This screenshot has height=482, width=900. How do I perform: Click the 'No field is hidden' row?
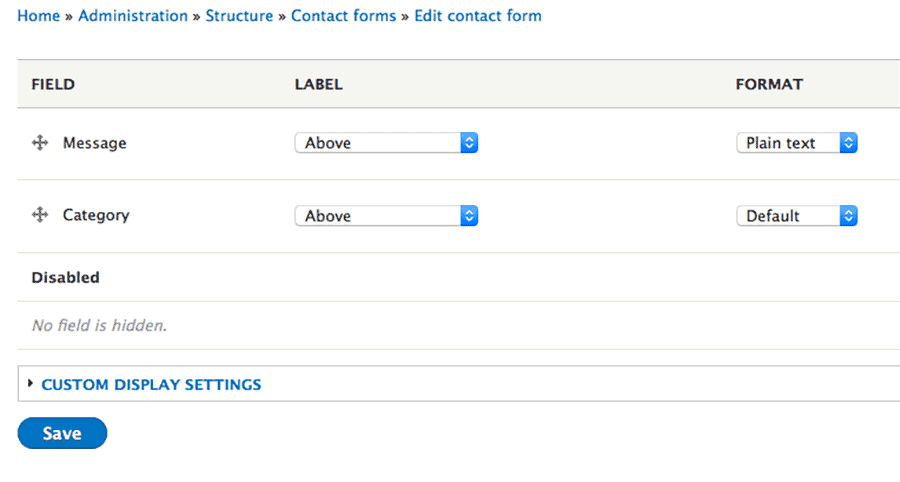point(459,325)
